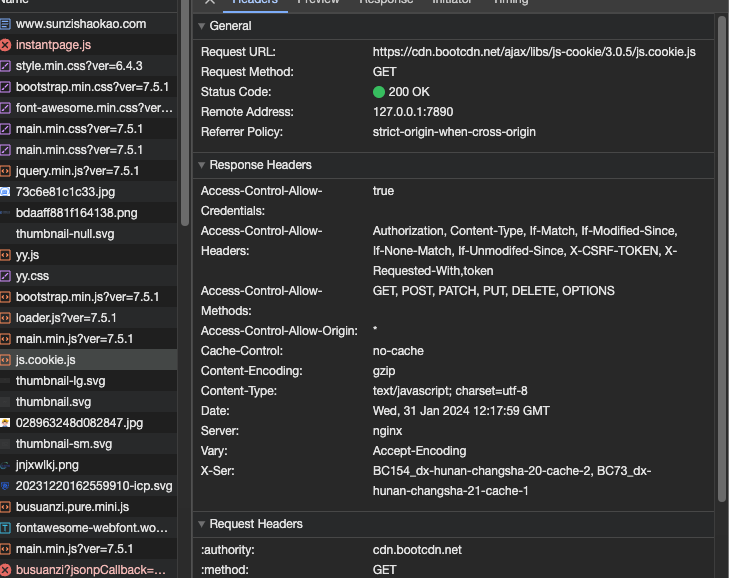Click the document icon for www.sunzishaokao.com
The image size is (729, 578).
click(5, 24)
